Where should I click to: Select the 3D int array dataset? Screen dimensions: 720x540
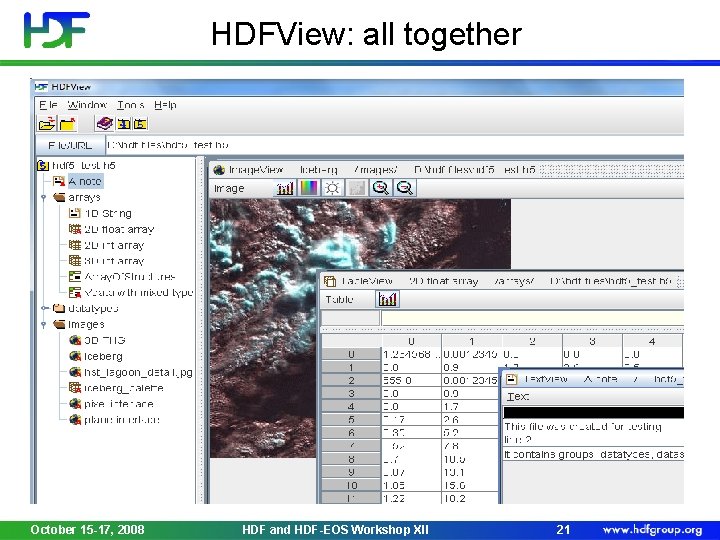(114, 261)
